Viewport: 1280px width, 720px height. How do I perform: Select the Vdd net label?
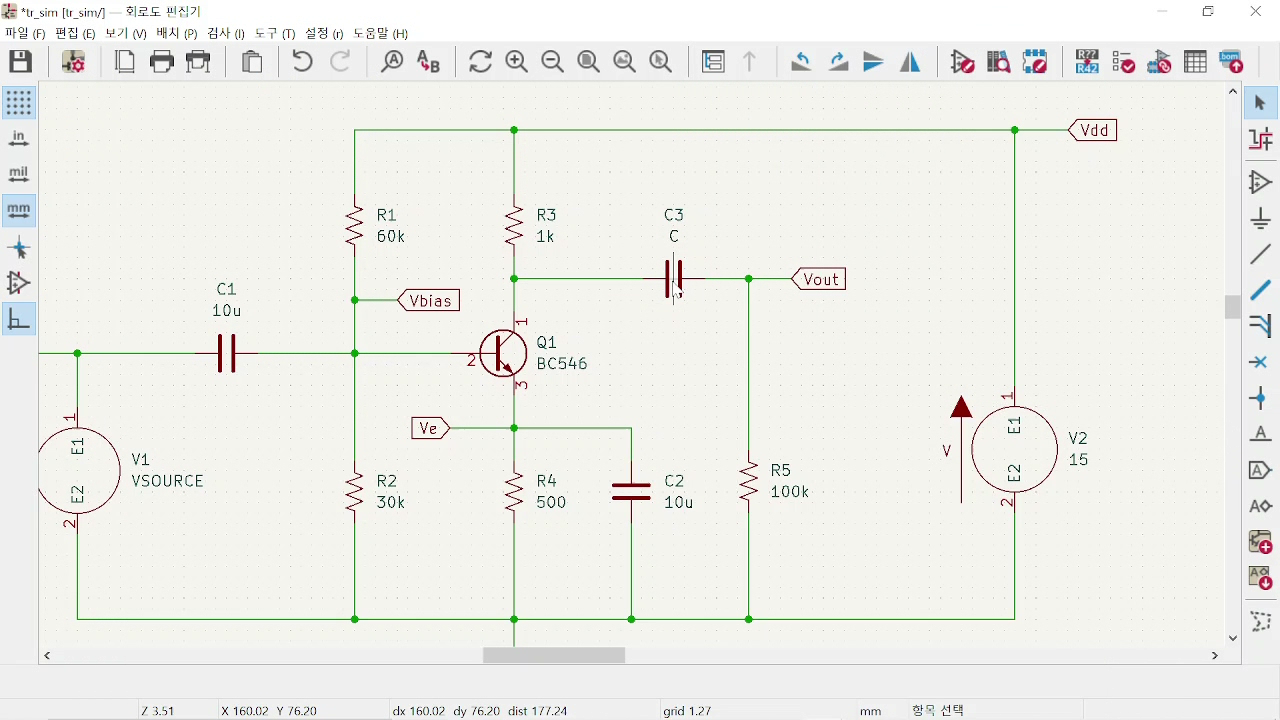[x=1092, y=130]
